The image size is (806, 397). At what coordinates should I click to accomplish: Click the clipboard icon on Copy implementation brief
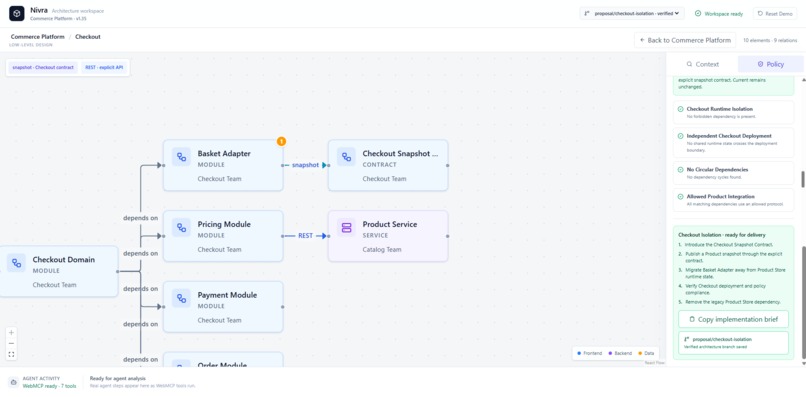[692, 319]
